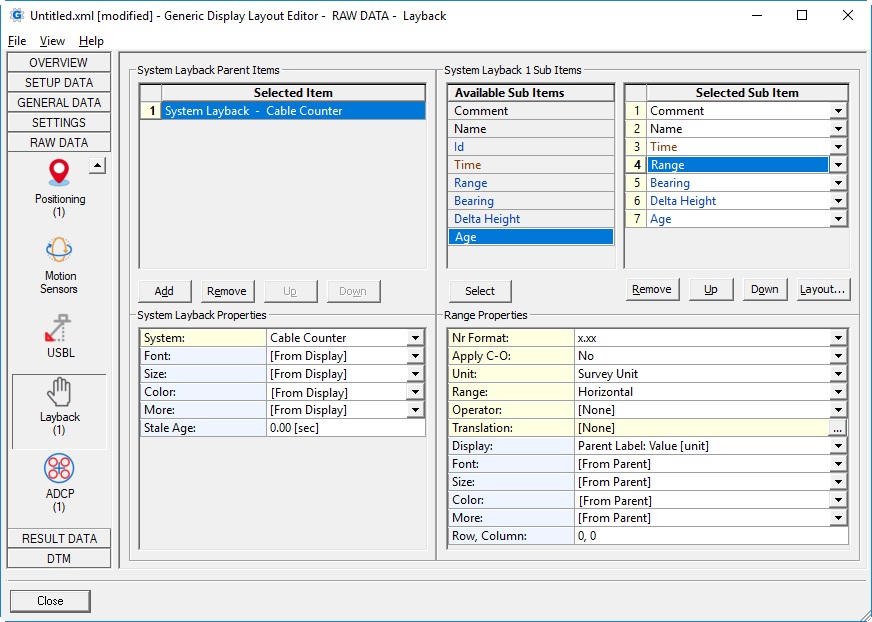Open the Nr Format dropdown
This screenshot has width=872, height=622.
pos(838,338)
